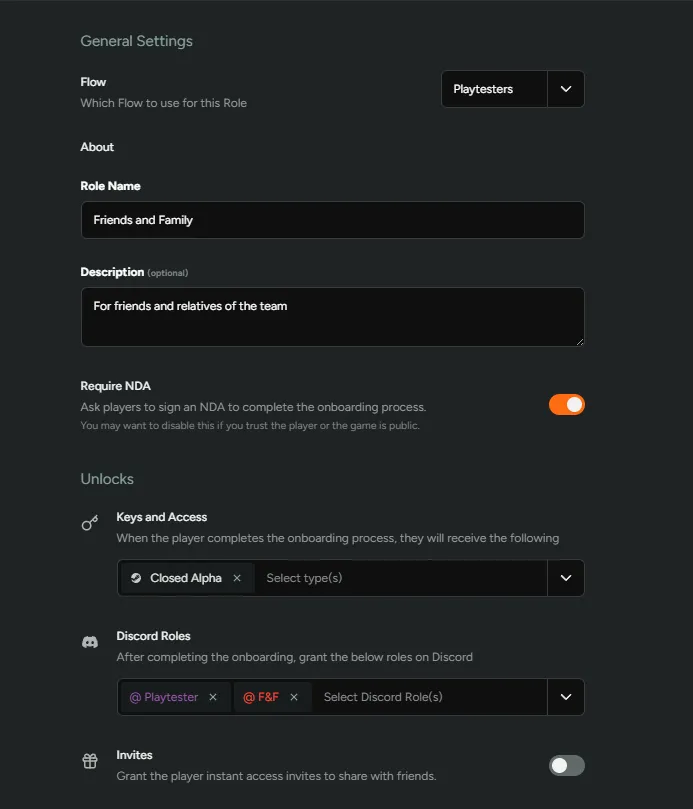Click the gift icon beside Invites

pyautogui.click(x=89, y=760)
